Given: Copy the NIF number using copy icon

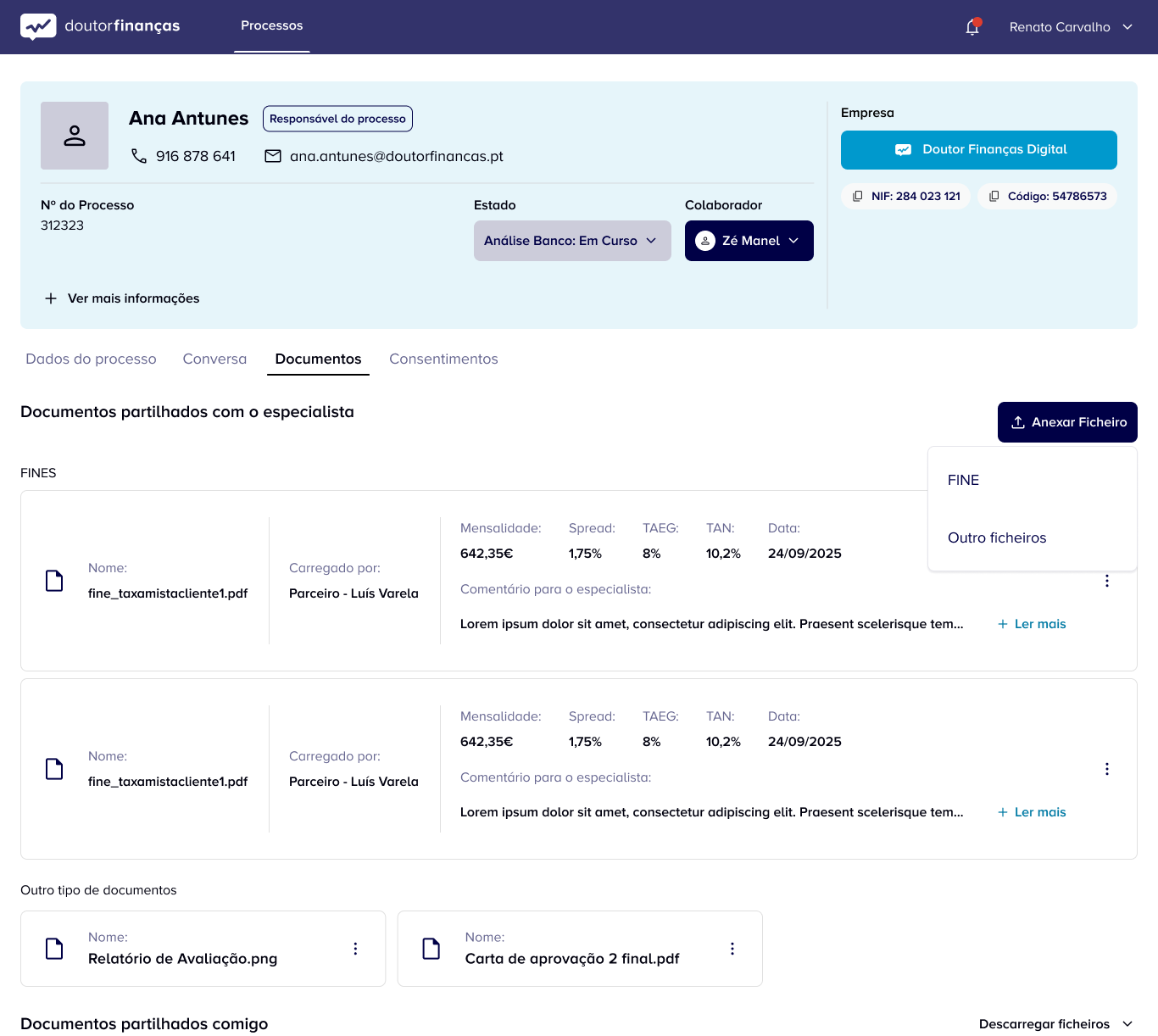Looking at the screenshot, I should [858, 196].
